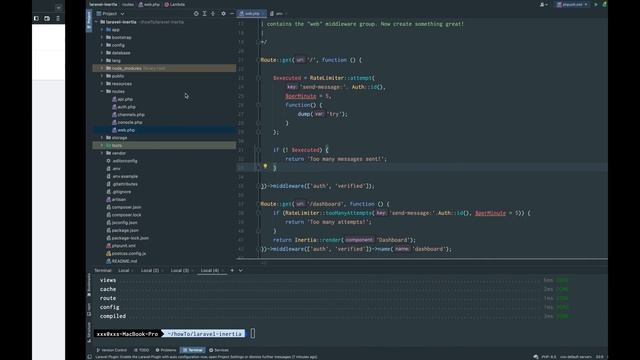Expand the vendor folder
Image resolution: width=640 pixels, height=360 pixels.
tap(102, 153)
